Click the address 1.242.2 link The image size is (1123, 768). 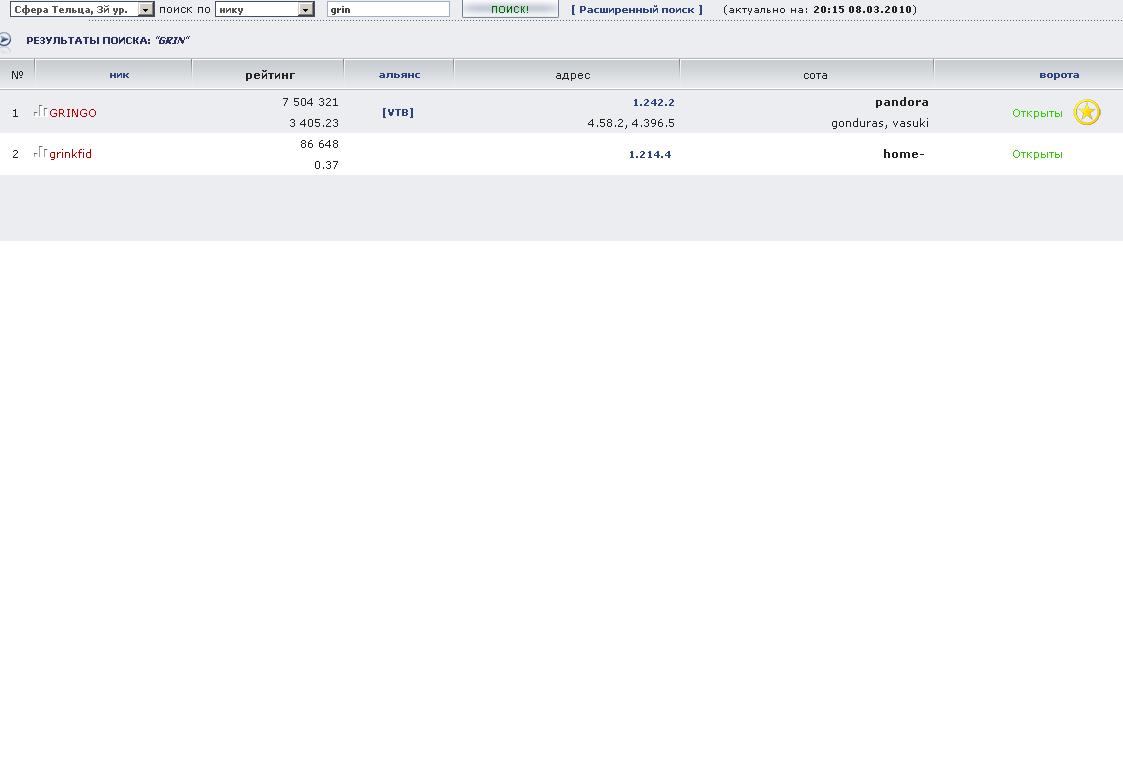pyautogui.click(x=653, y=102)
